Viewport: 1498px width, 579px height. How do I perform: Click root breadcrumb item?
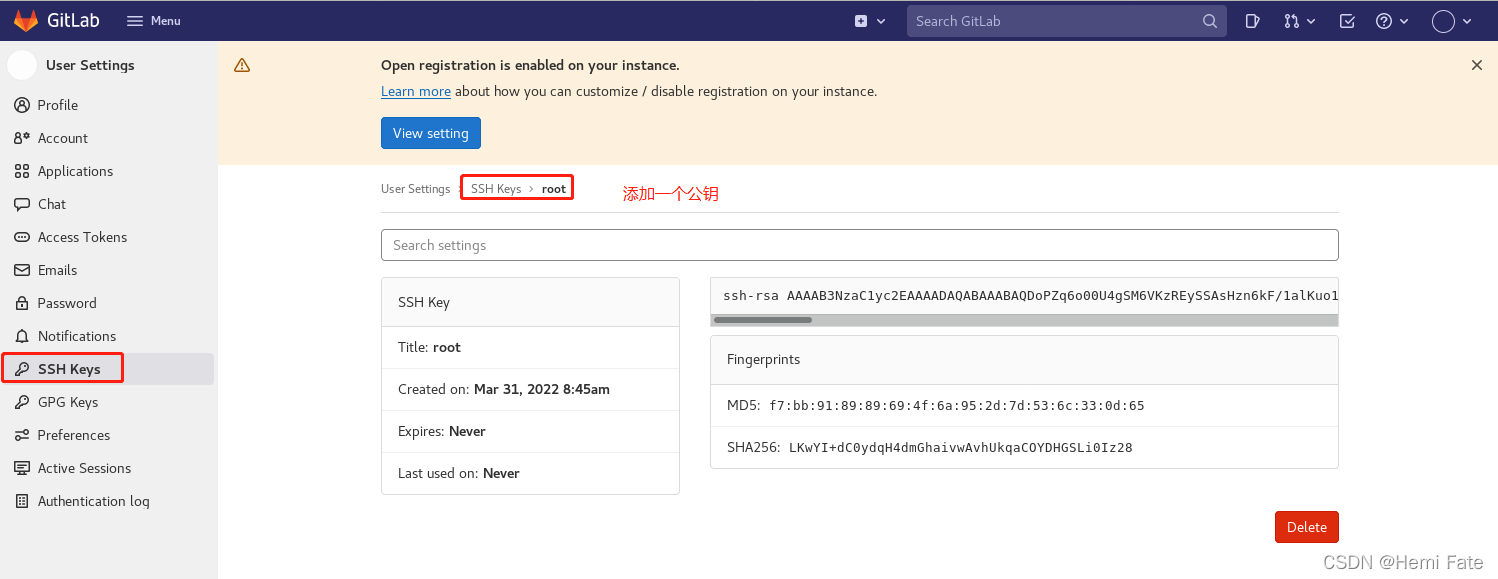point(554,189)
